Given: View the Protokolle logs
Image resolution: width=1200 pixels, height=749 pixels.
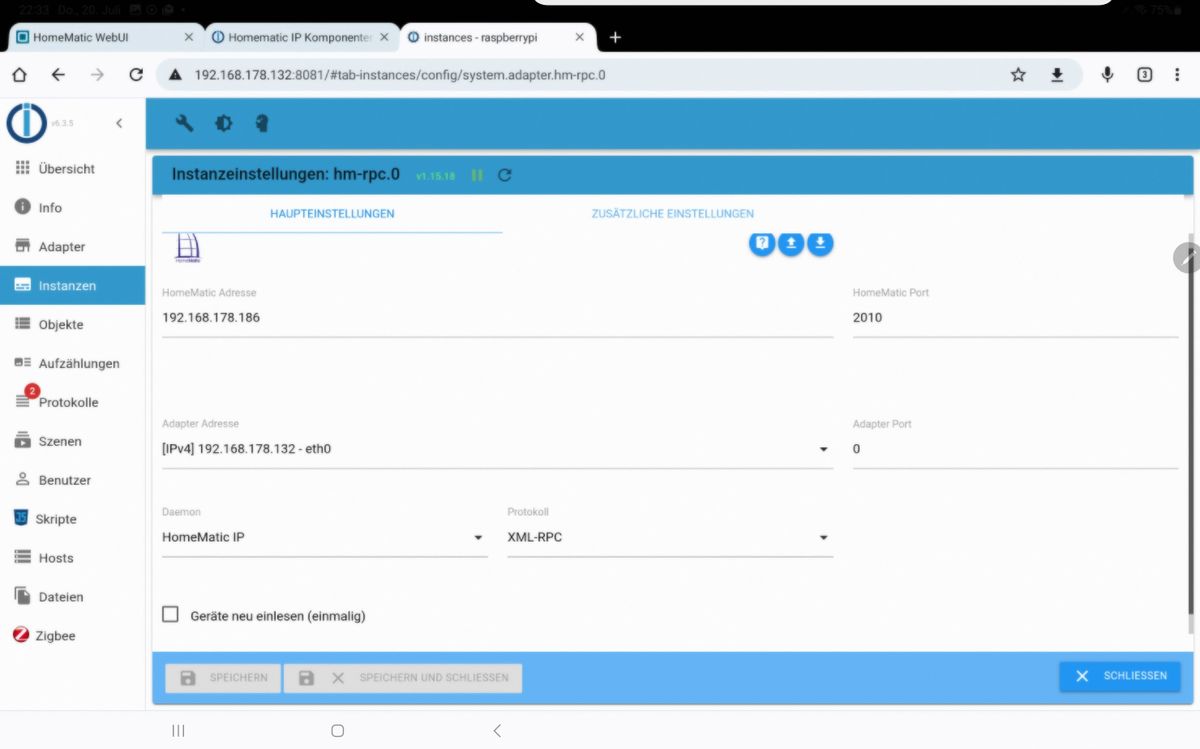Looking at the screenshot, I should click(x=72, y=402).
